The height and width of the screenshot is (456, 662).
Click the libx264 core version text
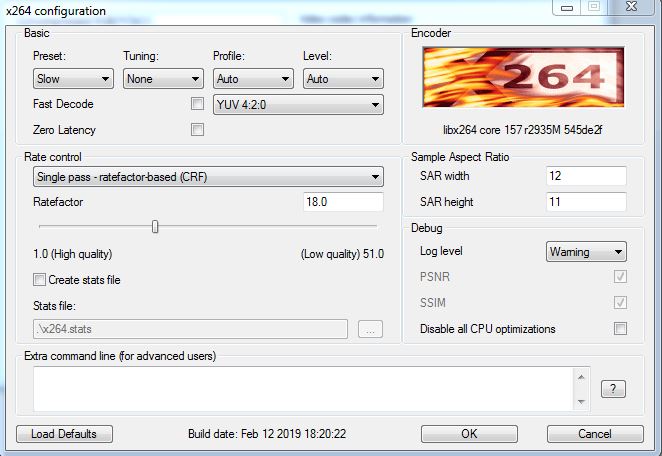tap(523, 130)
